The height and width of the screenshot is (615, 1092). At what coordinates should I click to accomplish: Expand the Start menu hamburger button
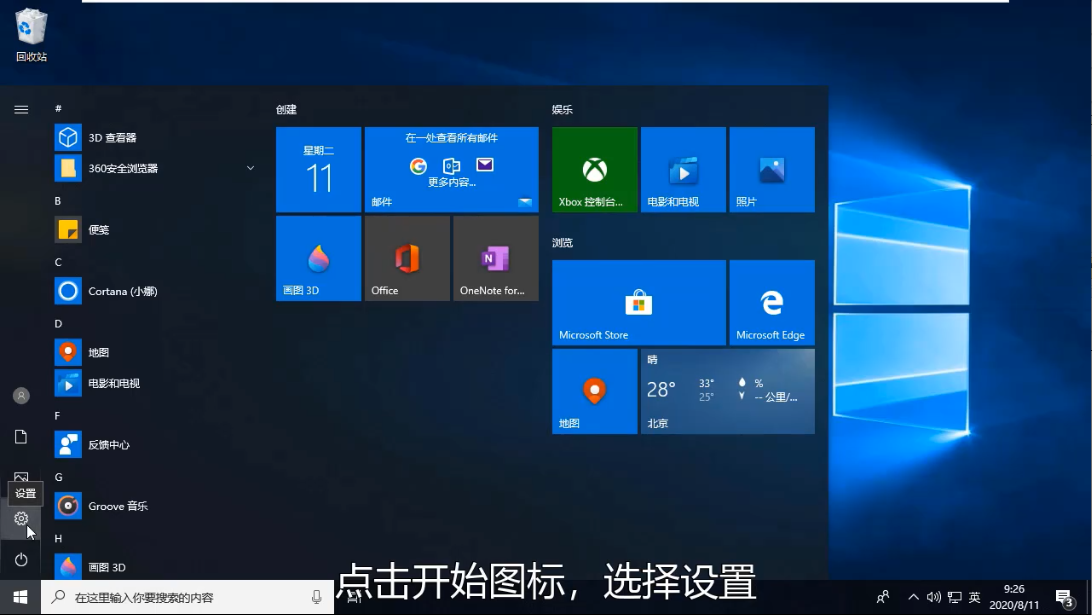click(x=21, y=109)
